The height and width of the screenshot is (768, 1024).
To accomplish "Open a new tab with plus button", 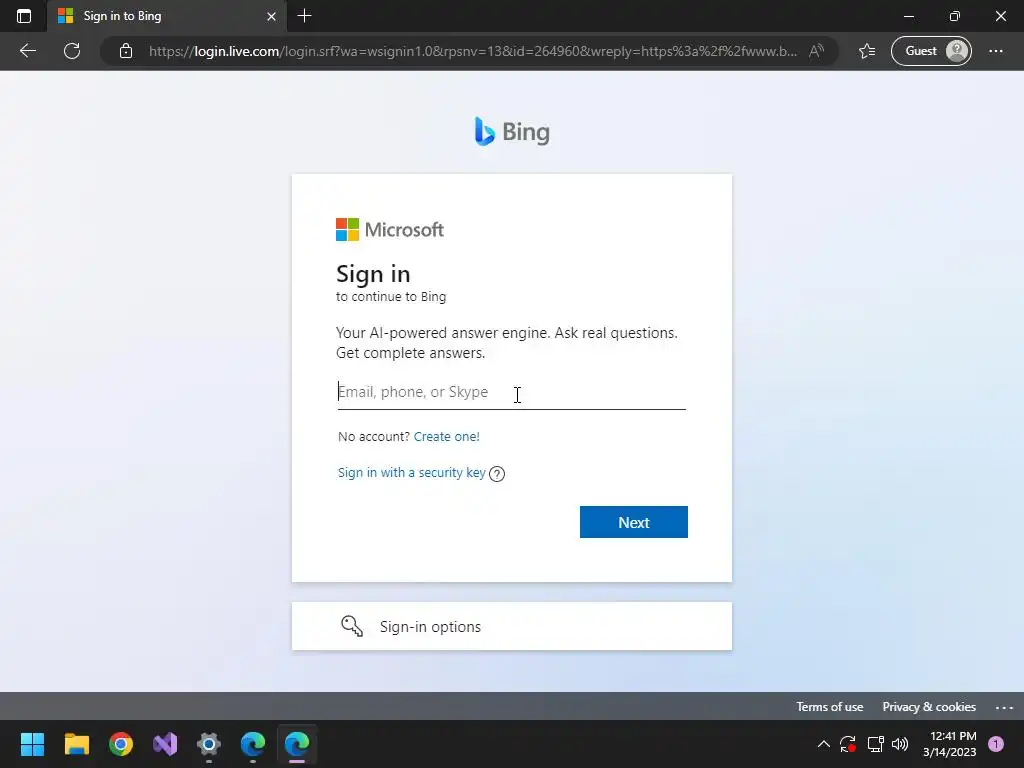I will click(304, 16).
